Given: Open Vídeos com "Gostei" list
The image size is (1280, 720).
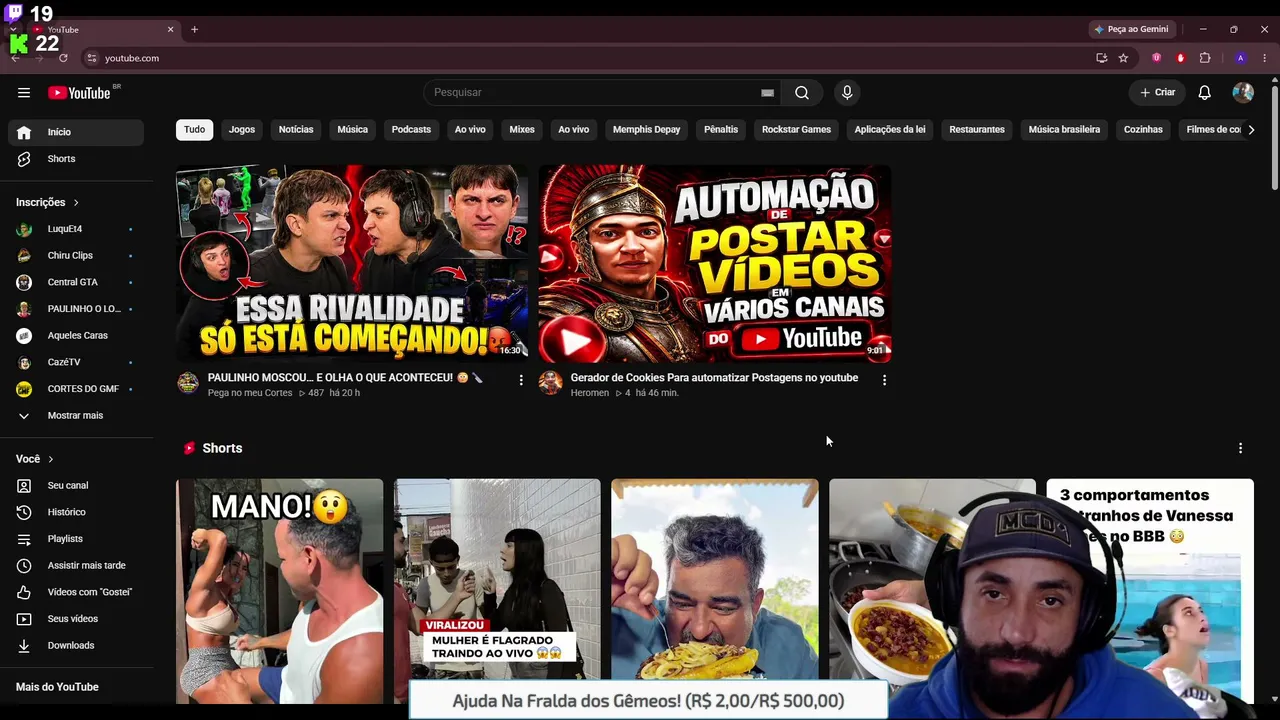Looking at the screenshot, I should click(76, 592).
